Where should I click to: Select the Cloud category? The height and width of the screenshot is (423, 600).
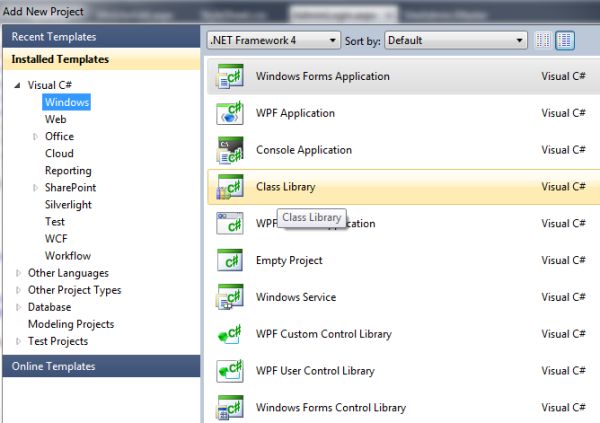point(59,154)
